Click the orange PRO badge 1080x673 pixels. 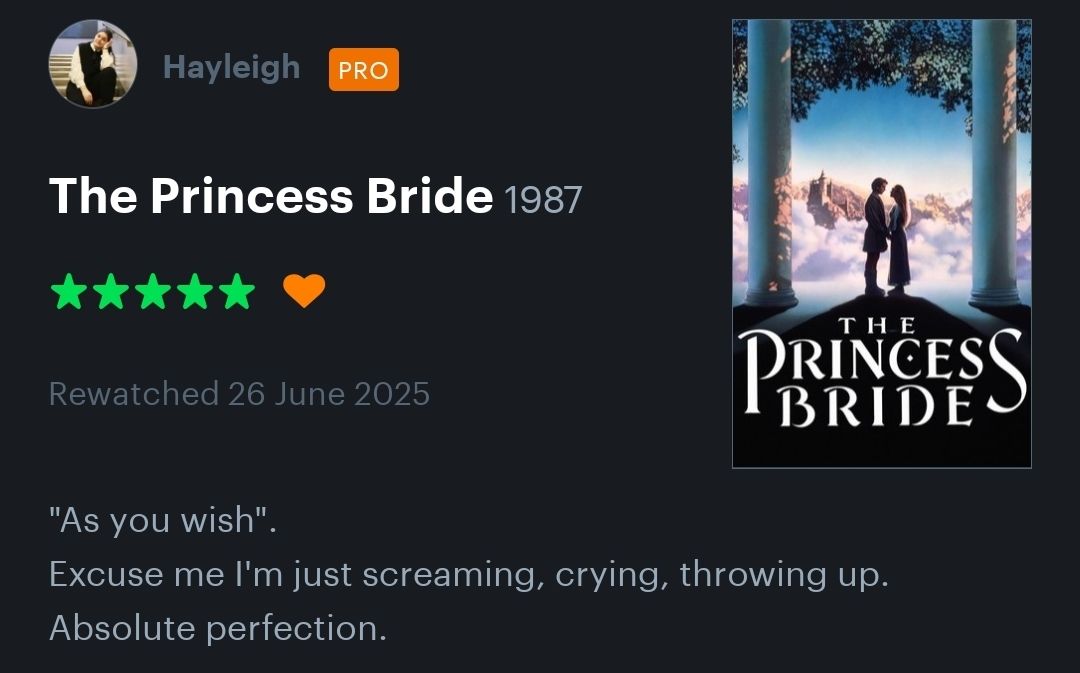(363, 70)
